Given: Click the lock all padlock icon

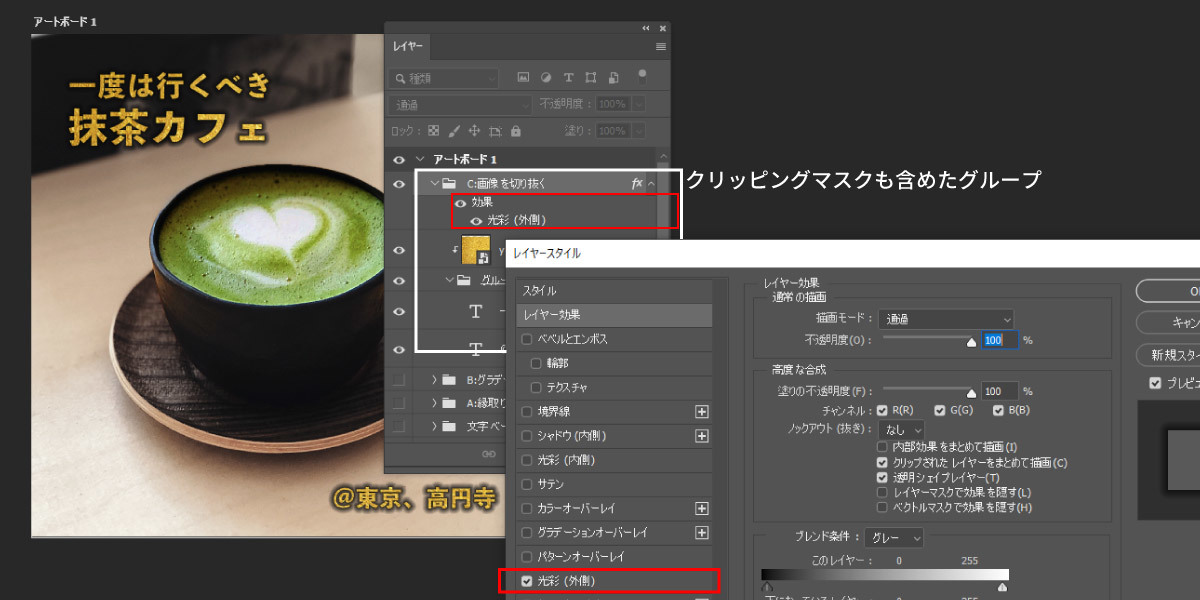Looking at the screenshot, I should (x=515, y=131).
